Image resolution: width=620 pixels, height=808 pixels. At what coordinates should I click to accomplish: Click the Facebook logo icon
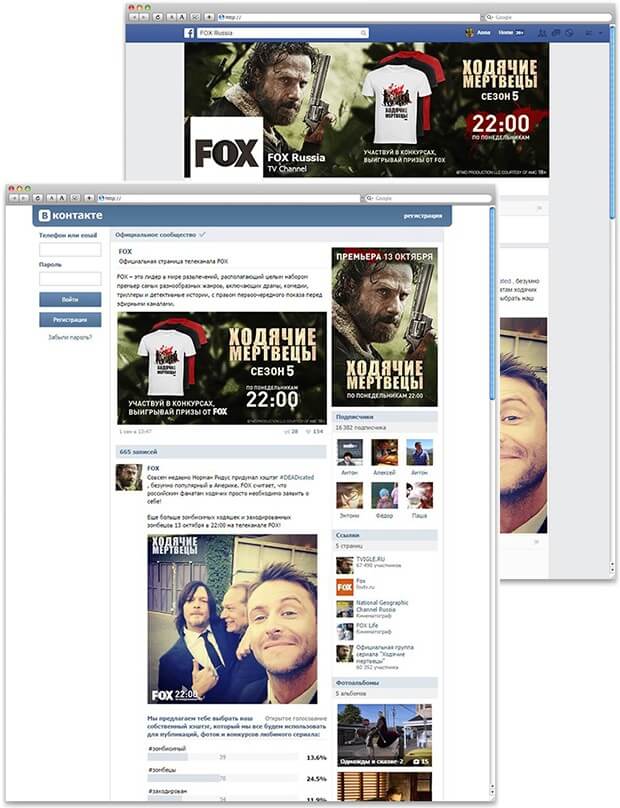[x=188, y=33]
